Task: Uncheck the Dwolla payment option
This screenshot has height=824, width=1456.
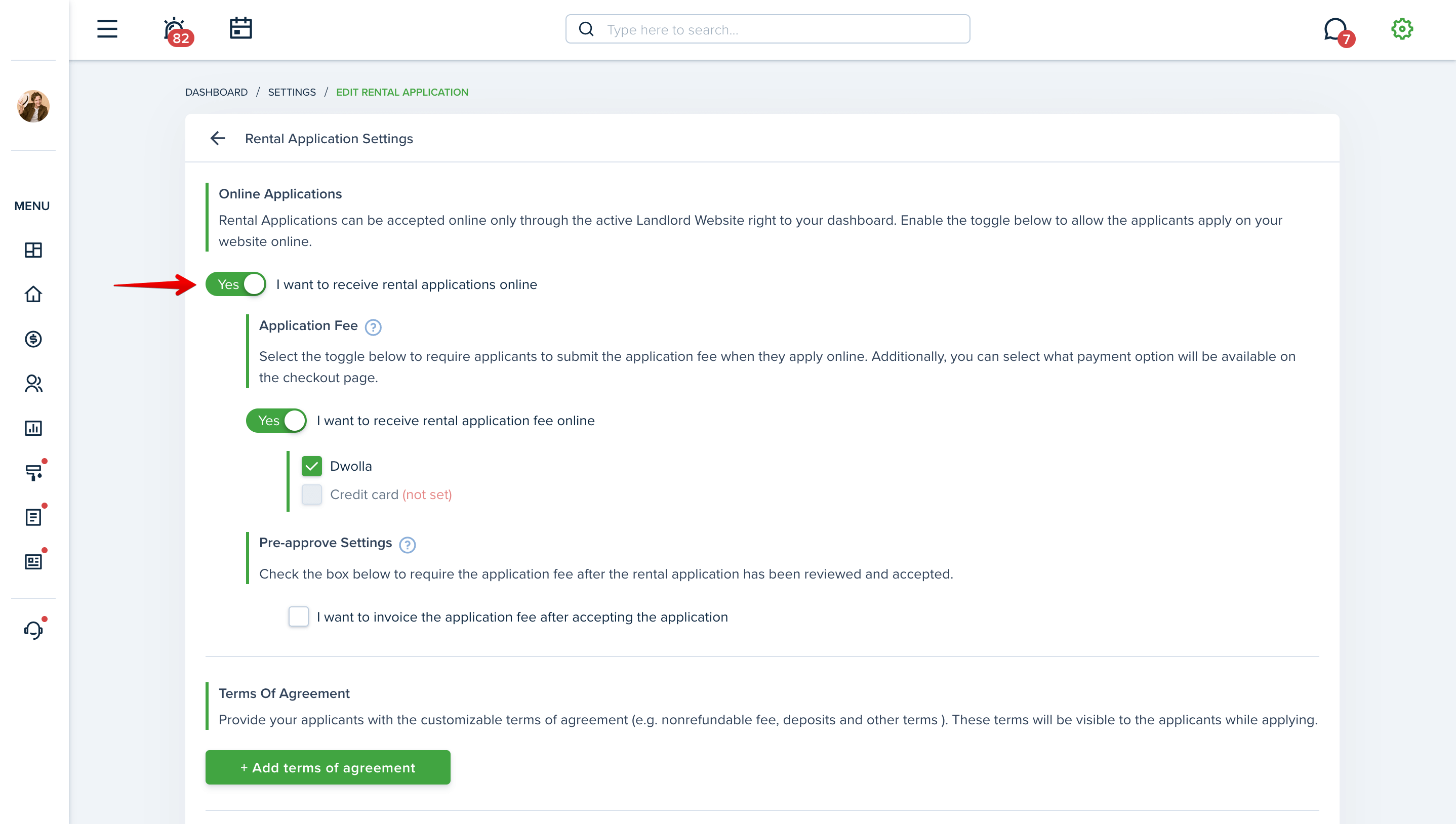Action: pos(312,466)
